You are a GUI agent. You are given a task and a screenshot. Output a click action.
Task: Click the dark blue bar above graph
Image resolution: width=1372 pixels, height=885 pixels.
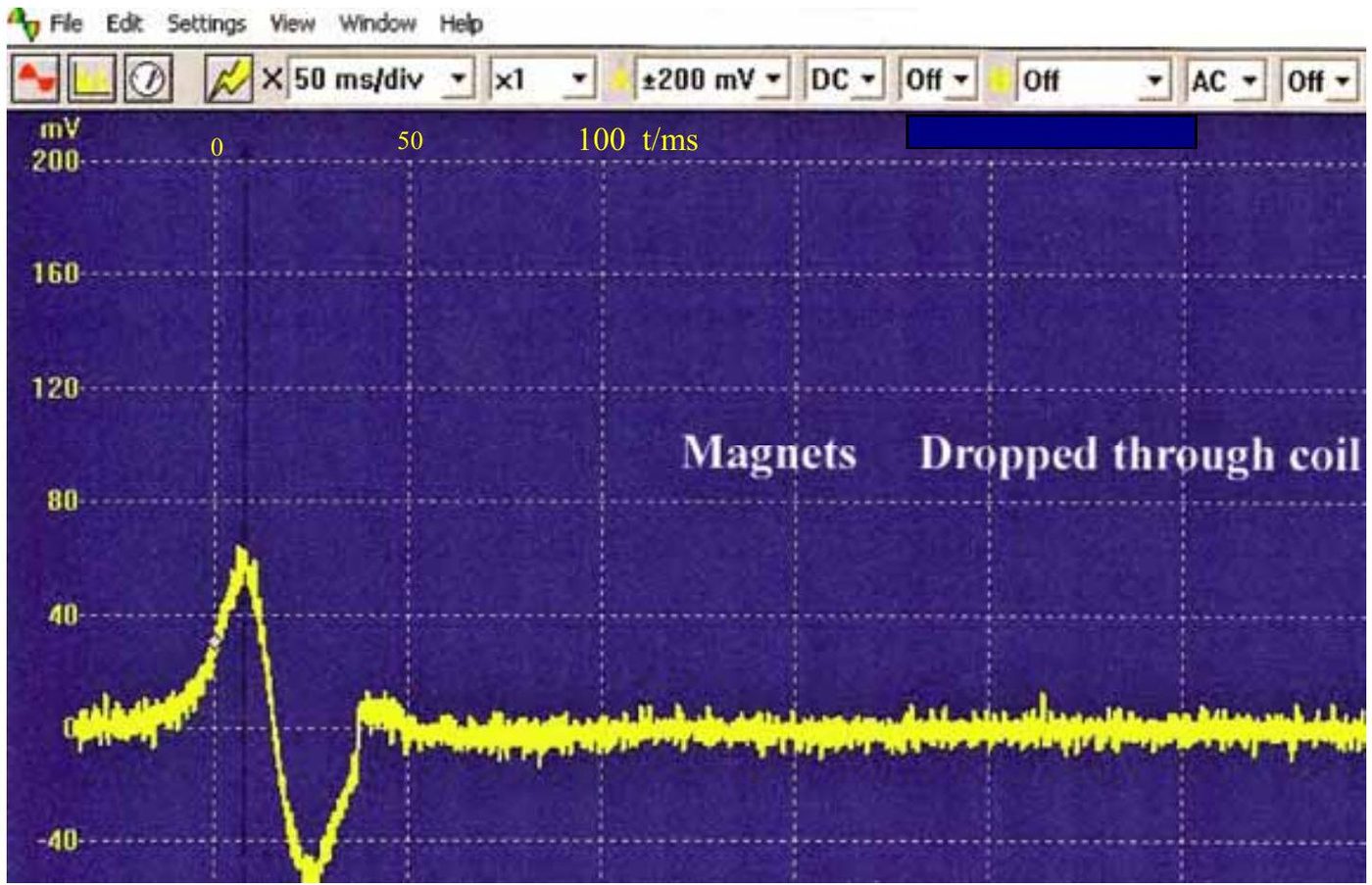[1051, 131]
